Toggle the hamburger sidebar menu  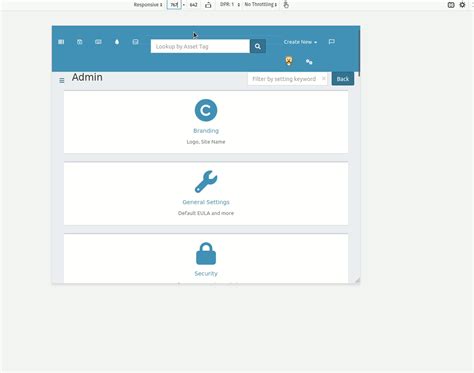click(62, 80)
